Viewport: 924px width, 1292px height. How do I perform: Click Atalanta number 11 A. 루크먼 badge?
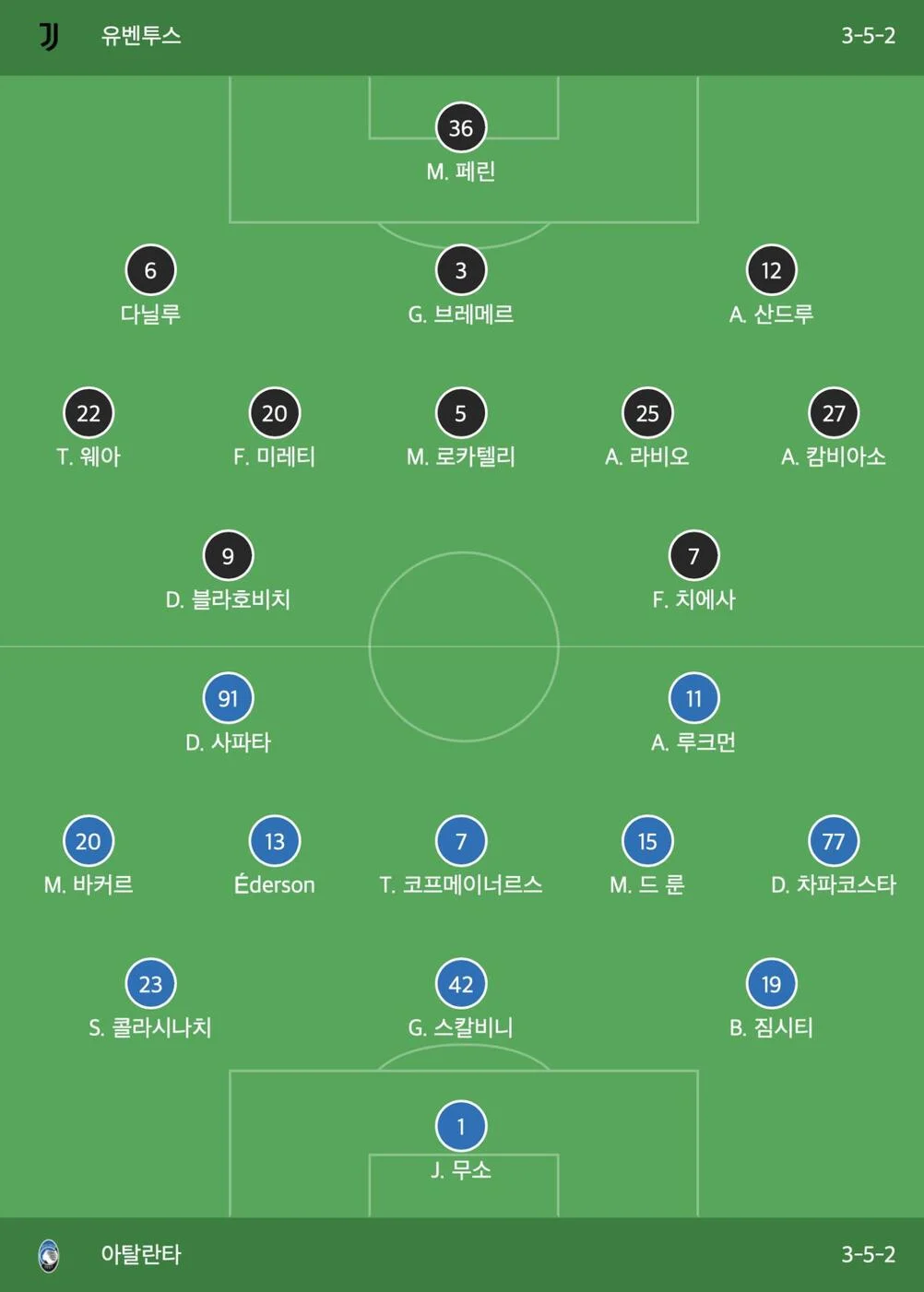pyautogui.click(x=693, y=699)
